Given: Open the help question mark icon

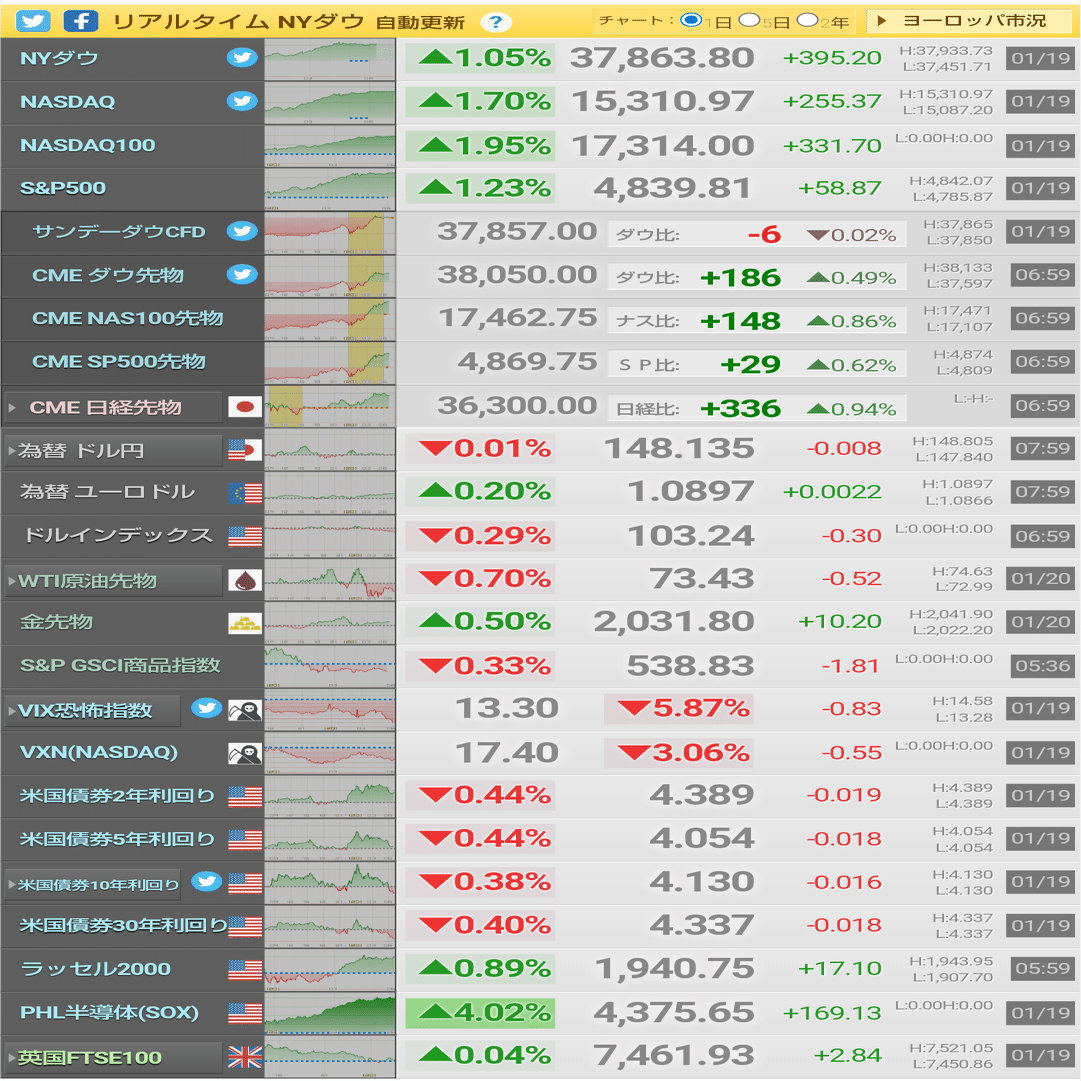Looking at the screenshot, I should pyautogui.click(x=495, y=22).
